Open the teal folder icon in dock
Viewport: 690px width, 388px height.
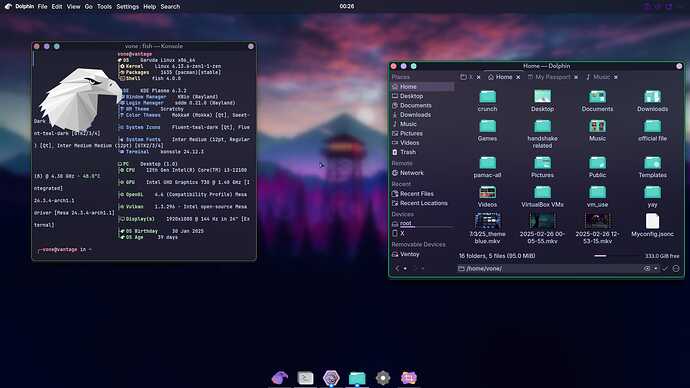357,377
